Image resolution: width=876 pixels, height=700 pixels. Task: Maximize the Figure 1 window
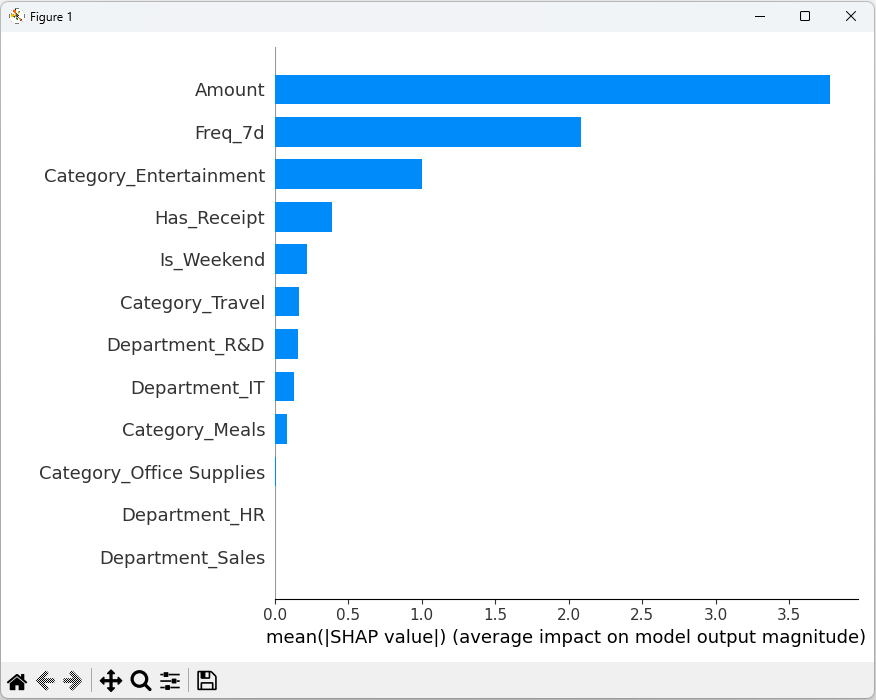point(804,16)
